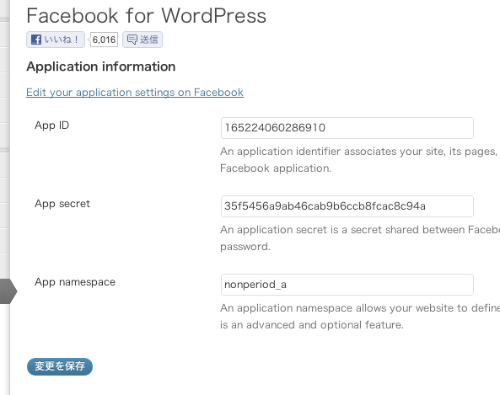
Task: Click the application secret description text
Action: (x=360, y=238)
